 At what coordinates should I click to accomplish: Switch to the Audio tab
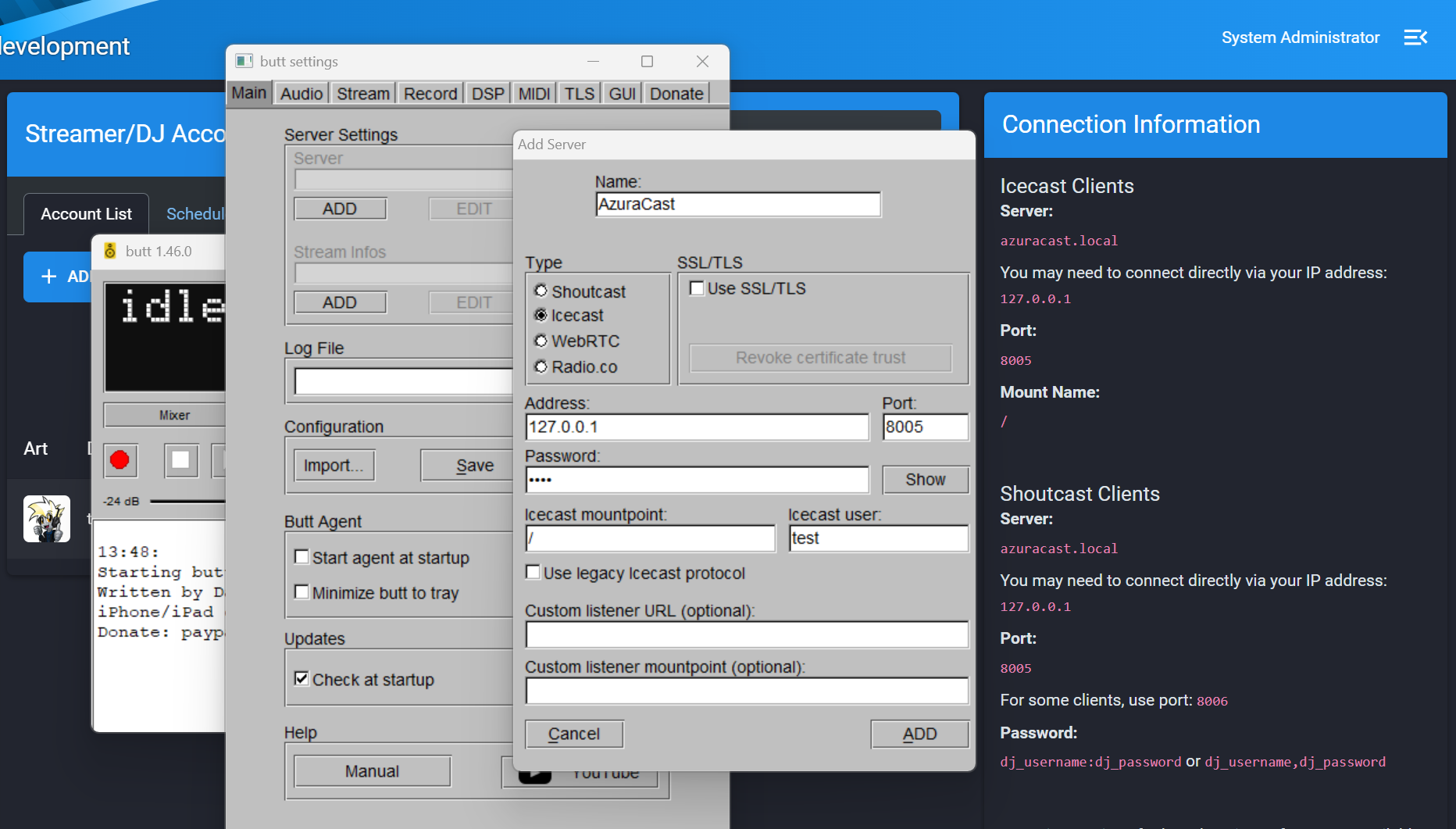point(302,94)
